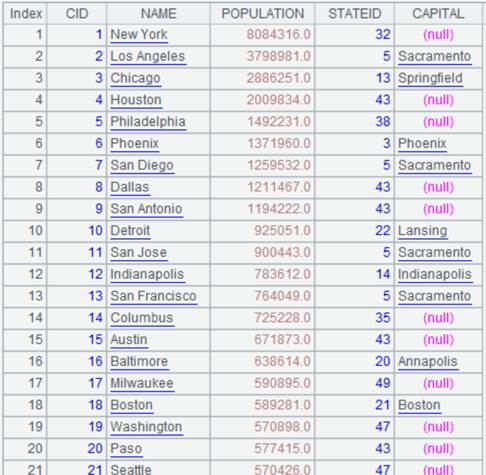Click Boston in the NAME column
The width and height of the screenshot is (486, 475).
pyautogui.click(x=132, y=405)
